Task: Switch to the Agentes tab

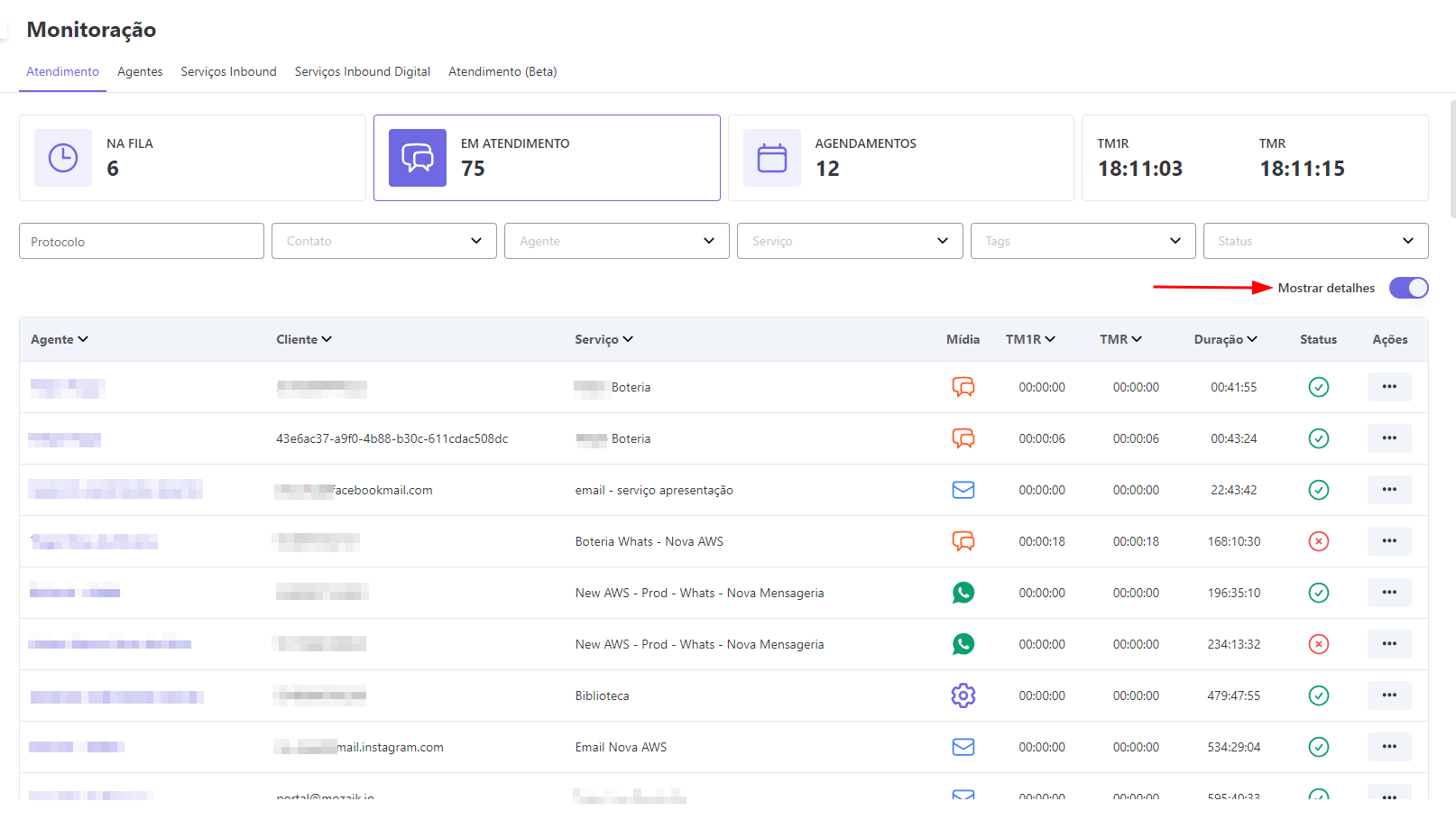Action: point(140,71)
